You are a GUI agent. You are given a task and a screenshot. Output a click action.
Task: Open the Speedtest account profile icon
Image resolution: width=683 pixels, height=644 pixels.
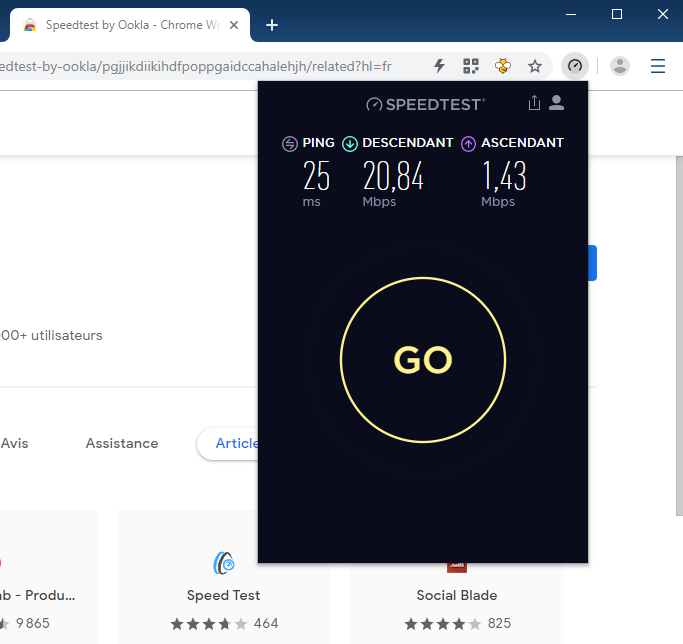click(556, 103)
